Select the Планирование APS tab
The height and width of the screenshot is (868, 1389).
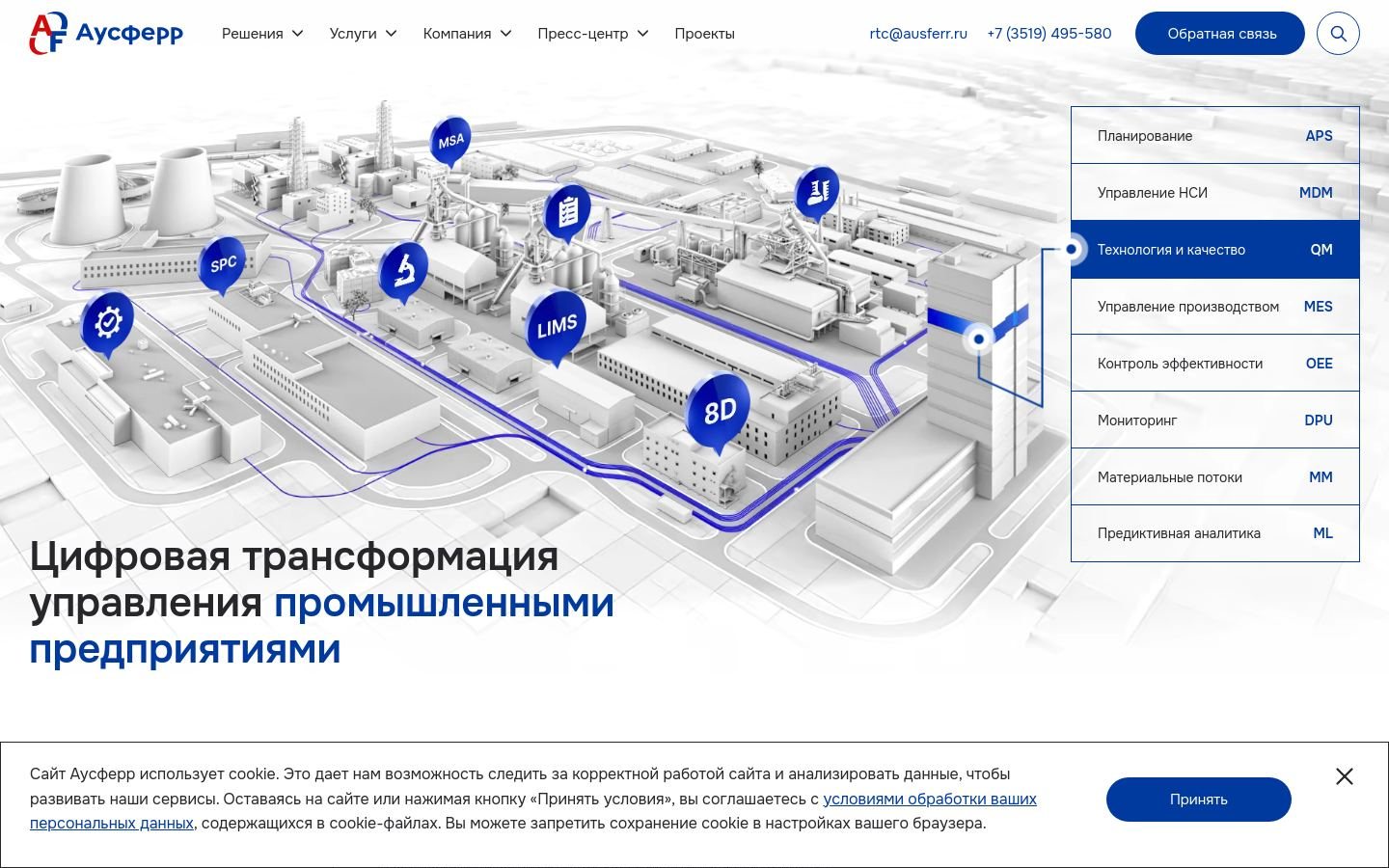tap(1215, 136)
